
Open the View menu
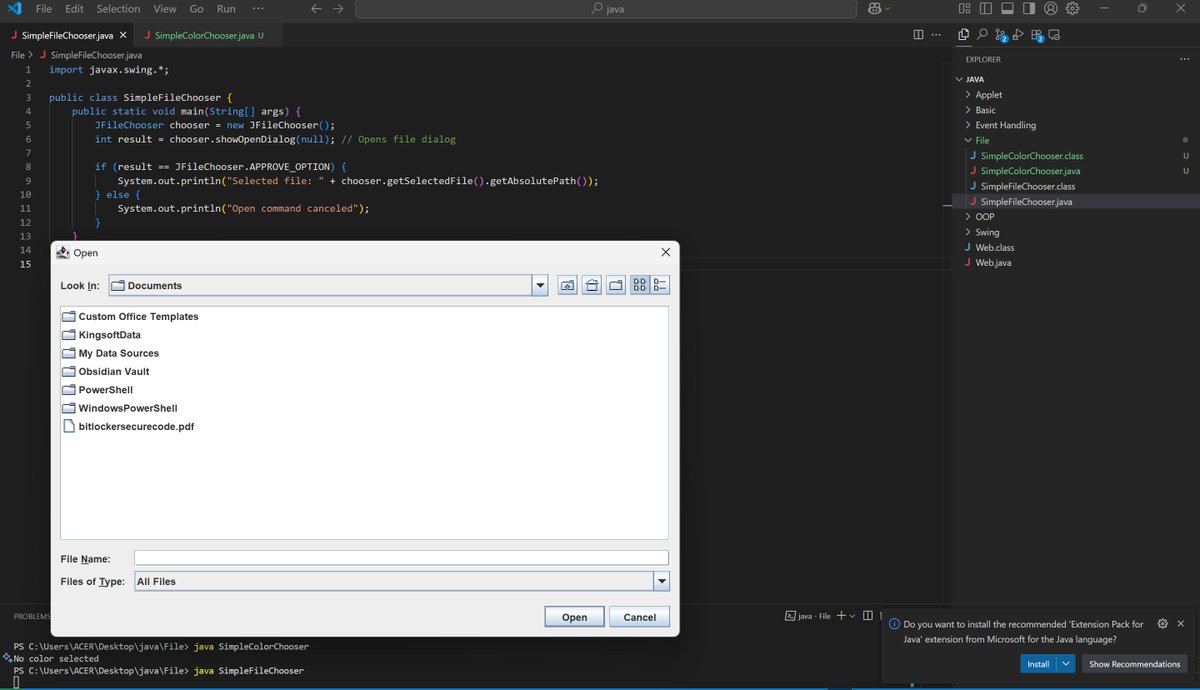pos(165,8)
